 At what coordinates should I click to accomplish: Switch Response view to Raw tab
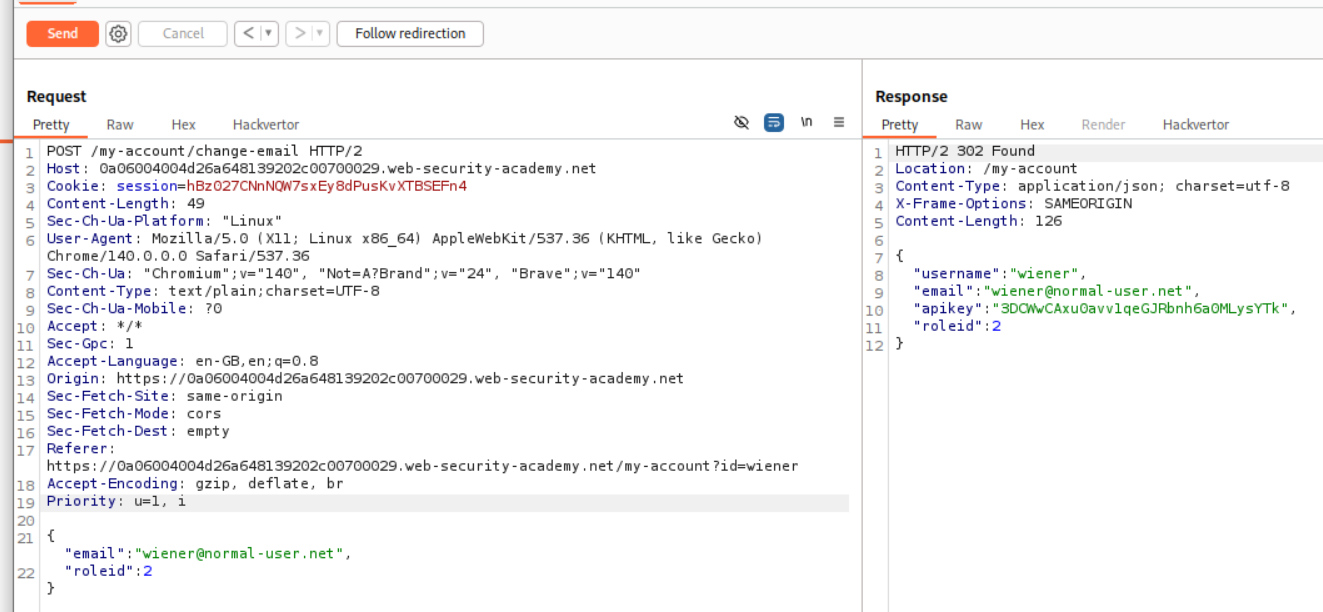pyautogui.click(x=968, y=125)
